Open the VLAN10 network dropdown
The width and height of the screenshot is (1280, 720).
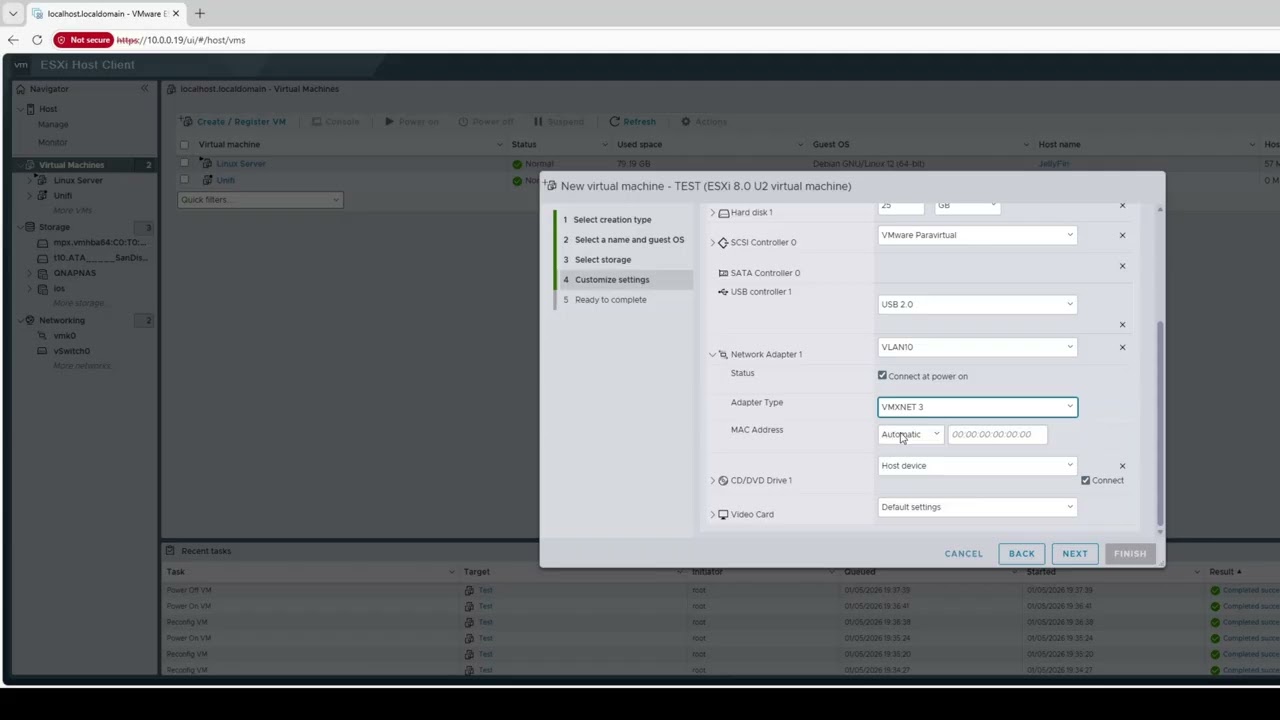pos(977,347)
